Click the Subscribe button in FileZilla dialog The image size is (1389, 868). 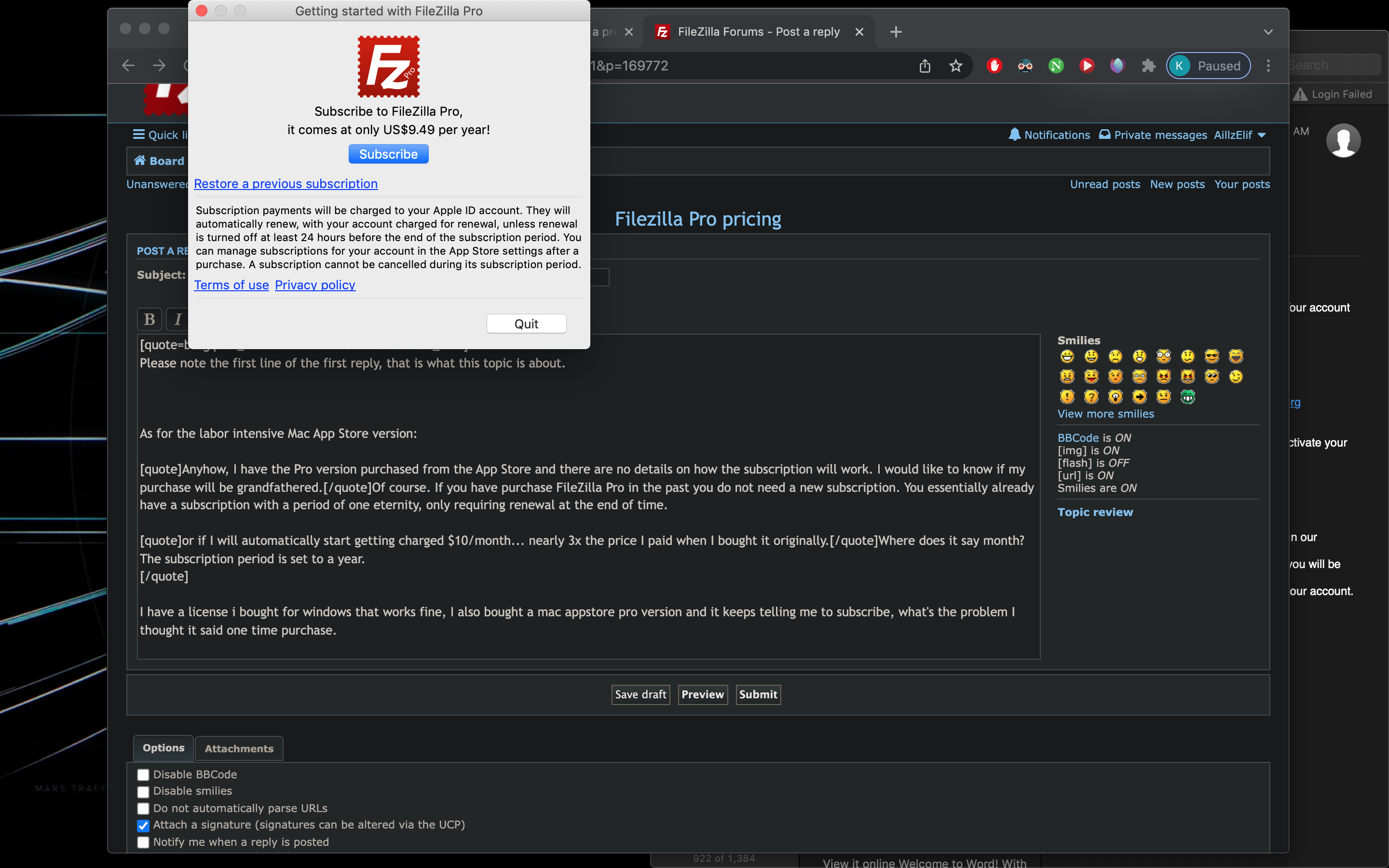[x=388, y=154]
